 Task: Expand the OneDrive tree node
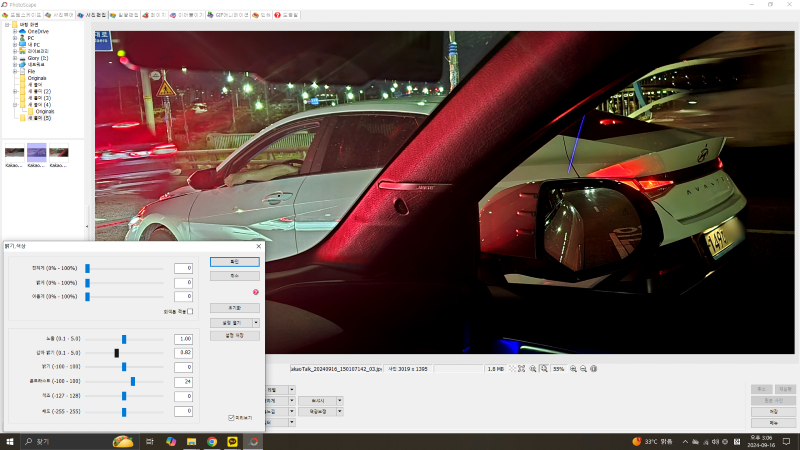[15, 31]
